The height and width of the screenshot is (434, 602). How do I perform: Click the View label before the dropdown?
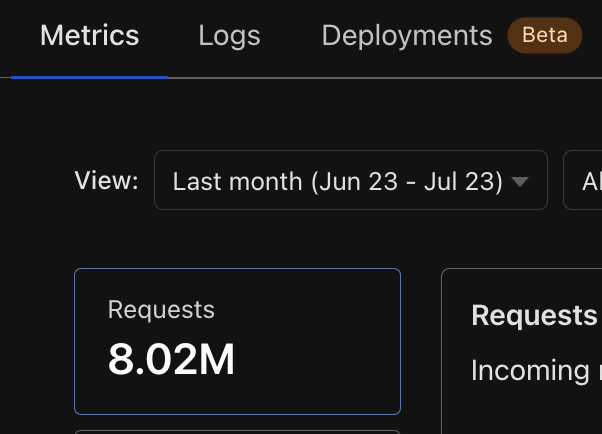coord(106,181)
